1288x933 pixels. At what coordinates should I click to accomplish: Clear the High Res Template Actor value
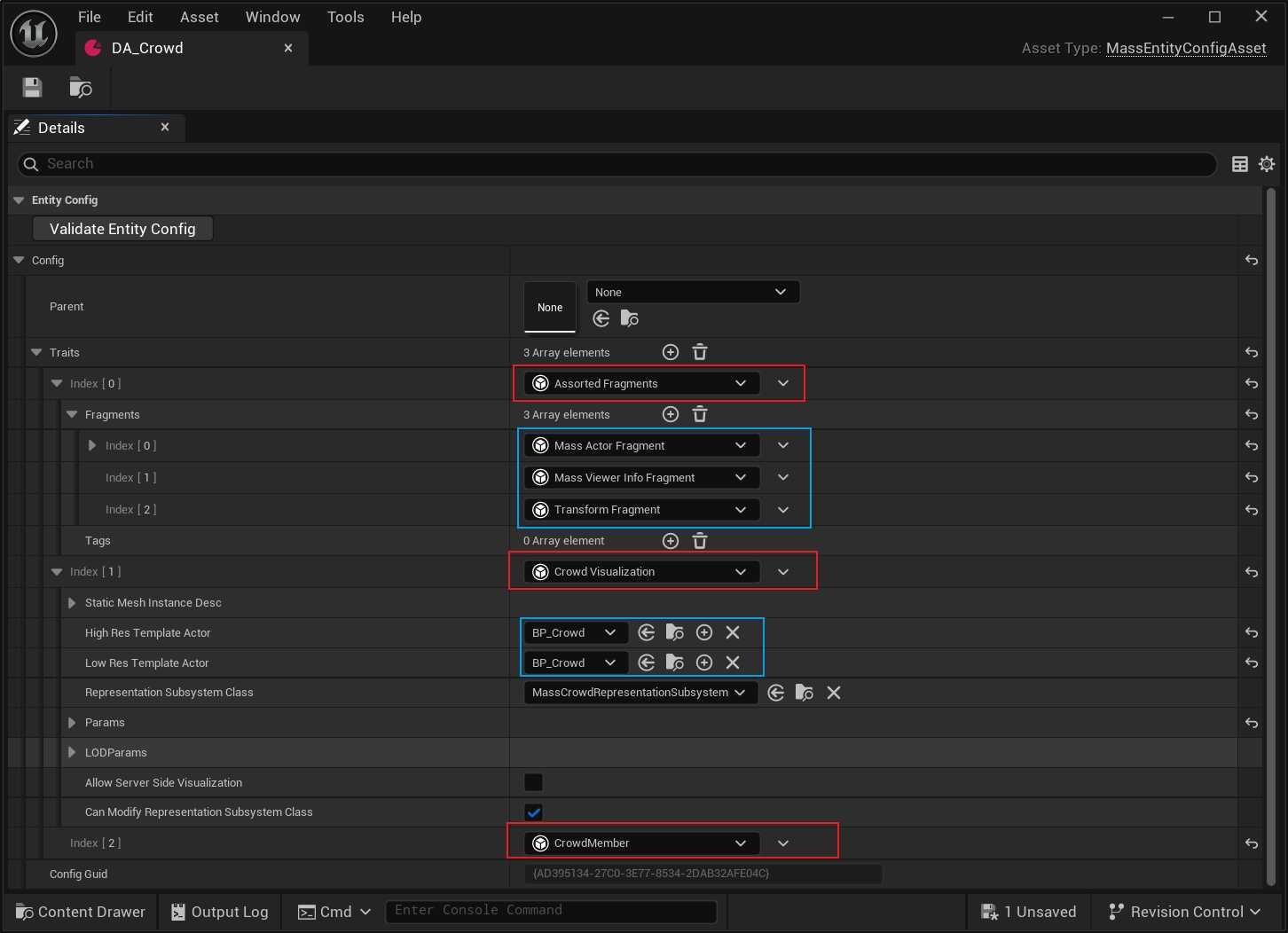tap(733, 632)
